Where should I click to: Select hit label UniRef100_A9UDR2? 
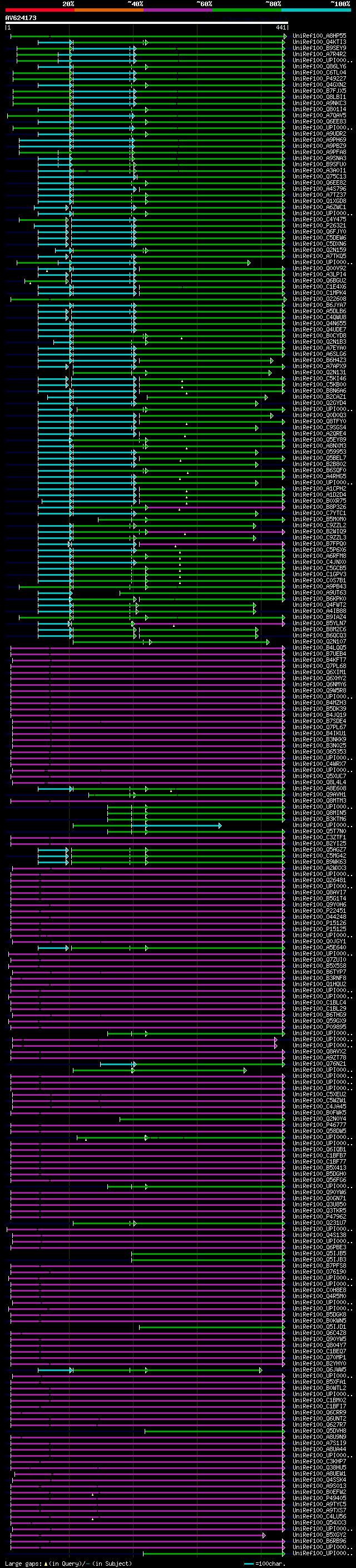[x=319, y=134]
